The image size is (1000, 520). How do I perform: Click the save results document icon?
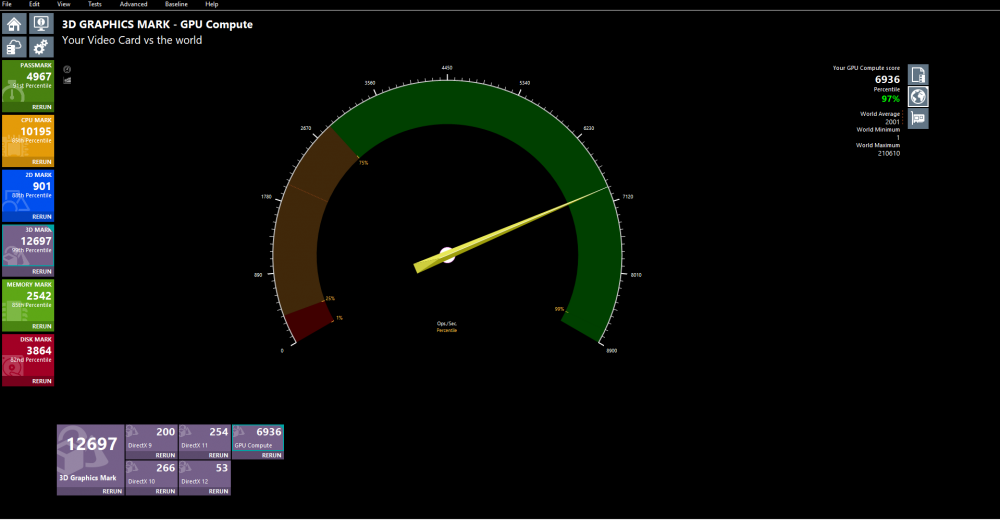coord(917,74)
